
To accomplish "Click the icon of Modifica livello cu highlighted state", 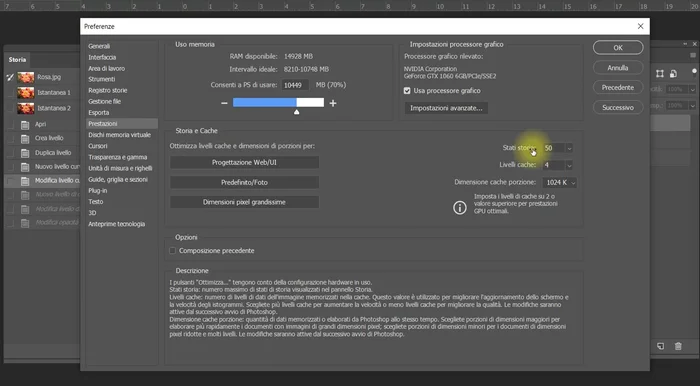I will (25, 181).
